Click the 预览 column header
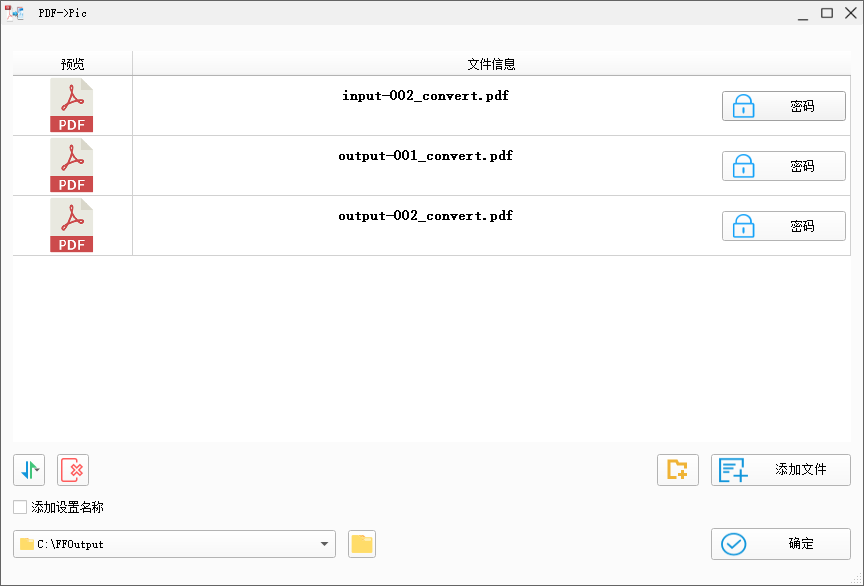Viewport: 864px width, 586px height. (69, 62)
